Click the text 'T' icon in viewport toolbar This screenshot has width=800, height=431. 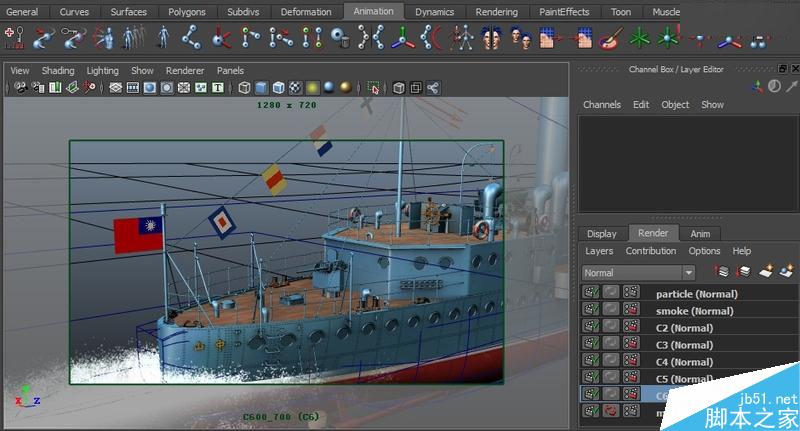pyautogui.click(x=217, y=88)
